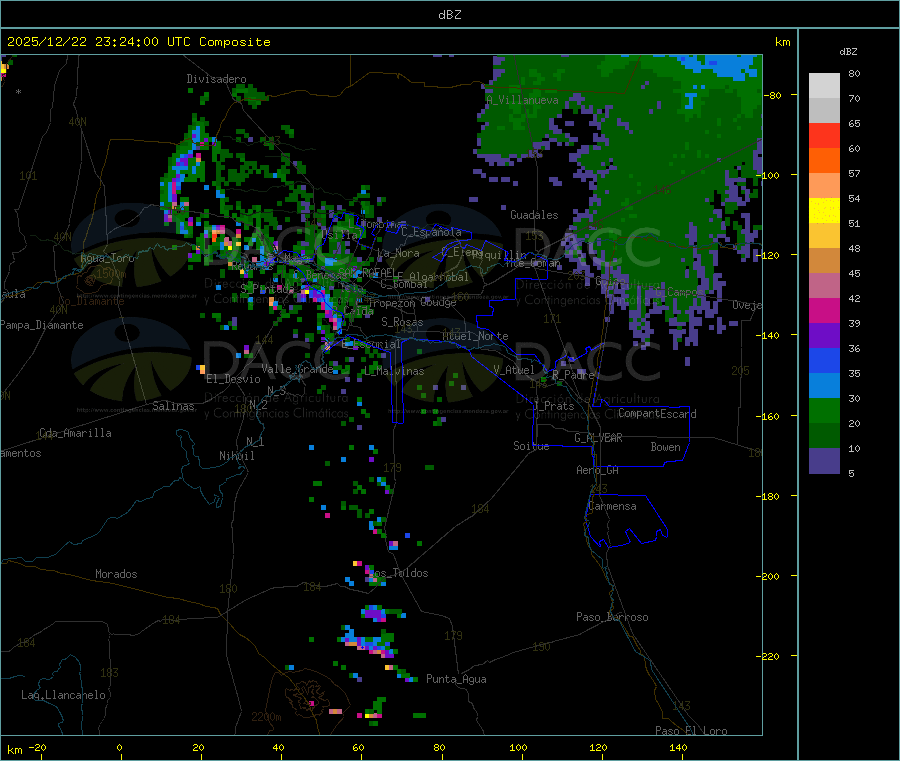
Task: Click the magenta 39-42 dBZ legend swatch
Action: click(824, 310)
